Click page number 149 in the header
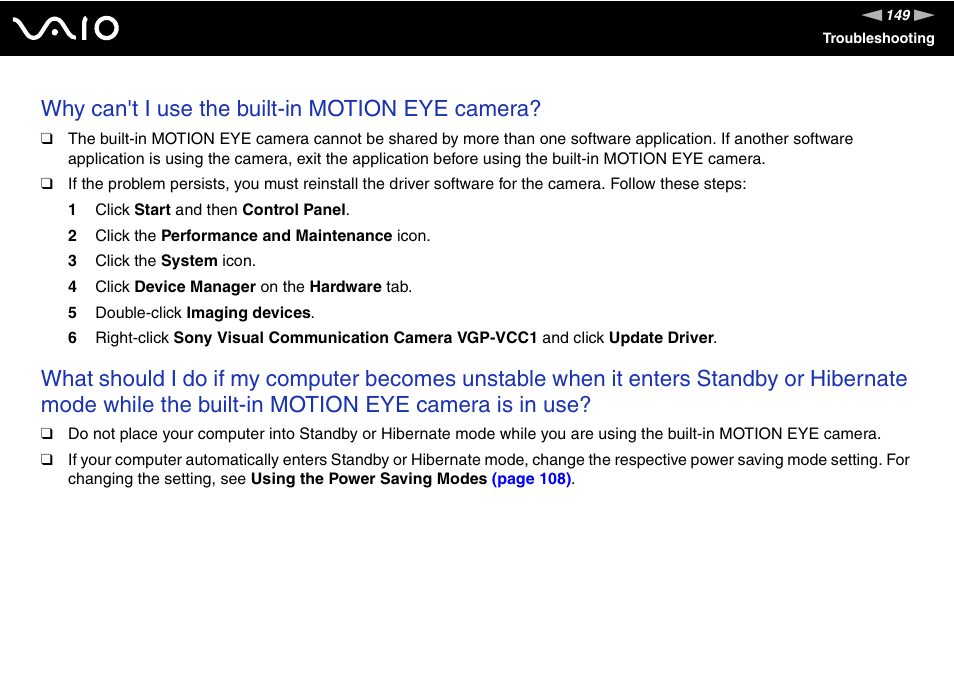This screenshot has height=674, width=954. click(898, 15)
